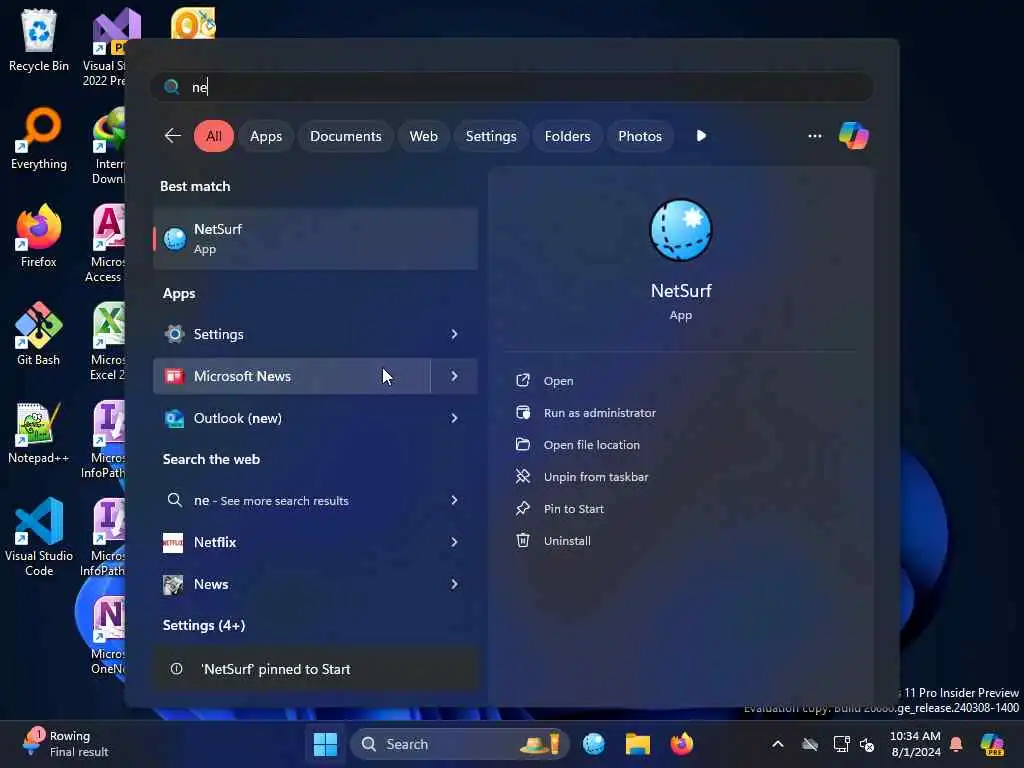Screen dimensions: 1024x768
Task: Open Firefox from the taskbar
Action: pos(681,744)
